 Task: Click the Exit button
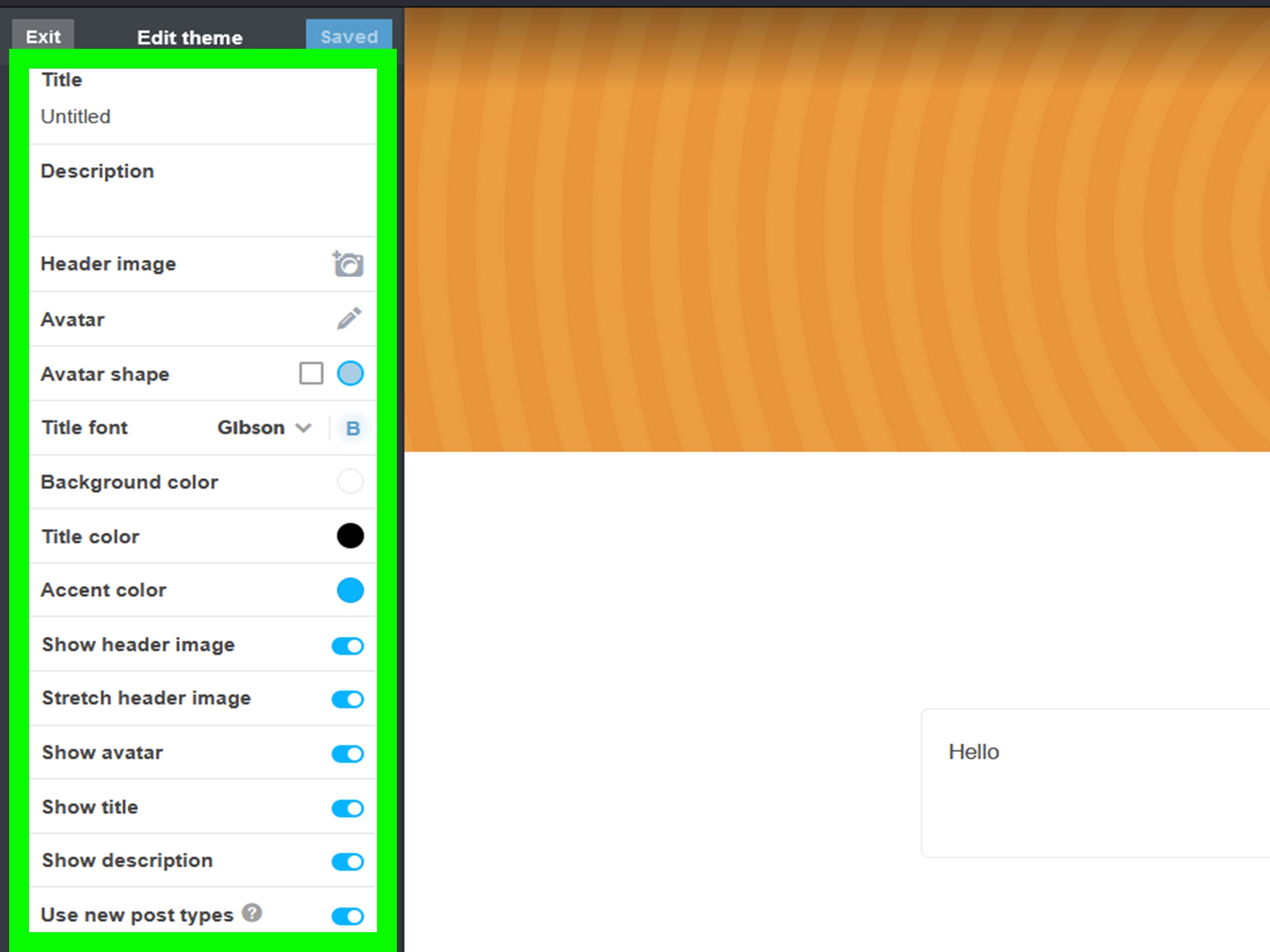(43, 36)
